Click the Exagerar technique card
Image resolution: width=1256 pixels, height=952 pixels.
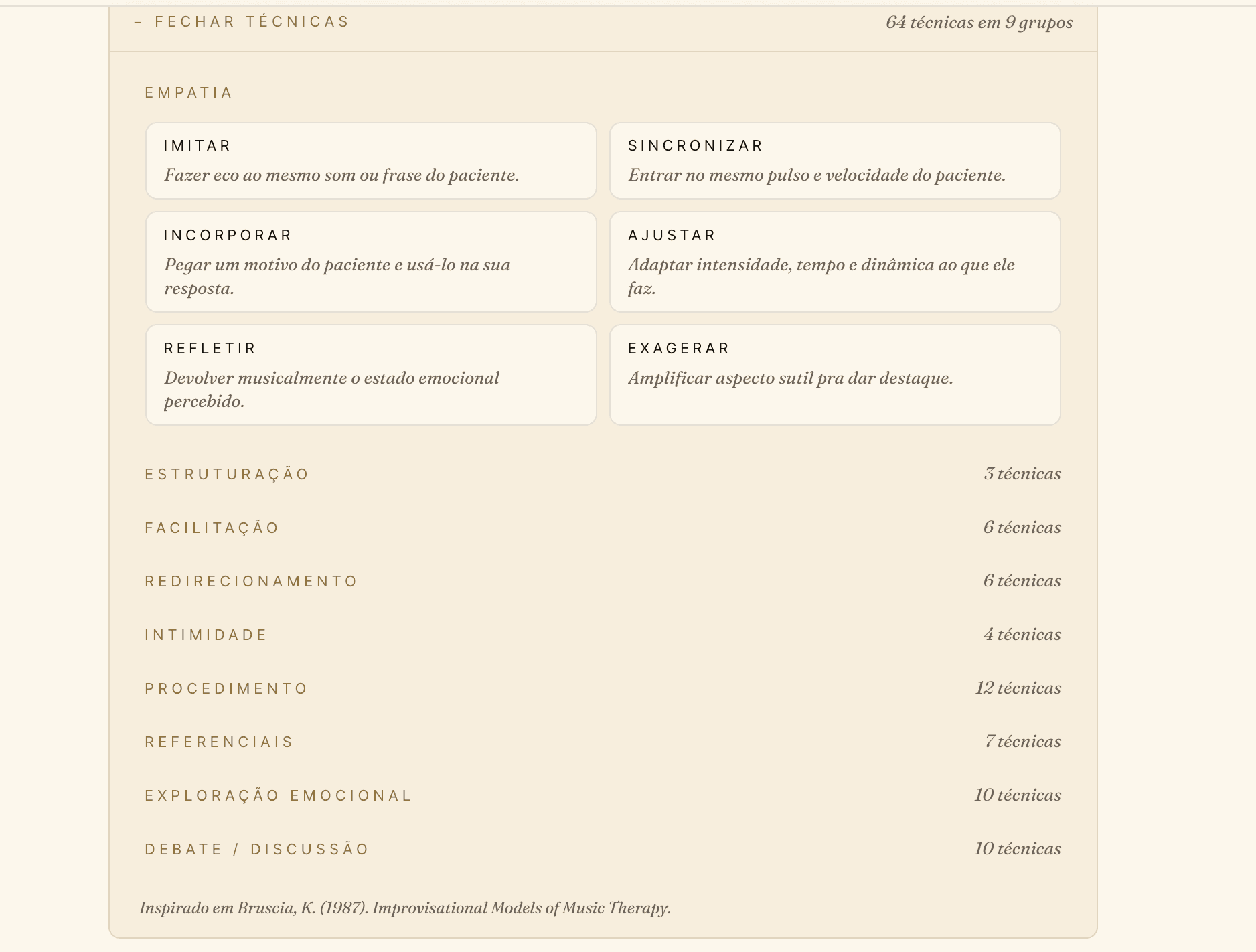click(835, 375)
